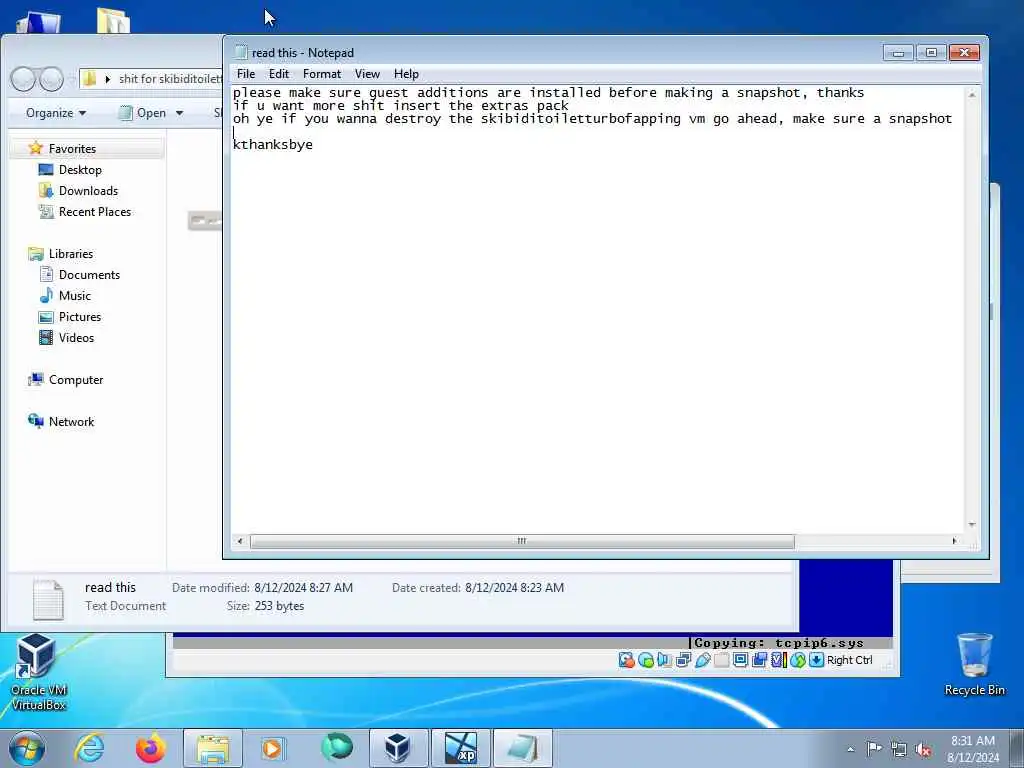Launch Internet Explorer from the taskbar
This screenshot has height=768, width=1024.
pyautogui.click(x=89, y=748)
